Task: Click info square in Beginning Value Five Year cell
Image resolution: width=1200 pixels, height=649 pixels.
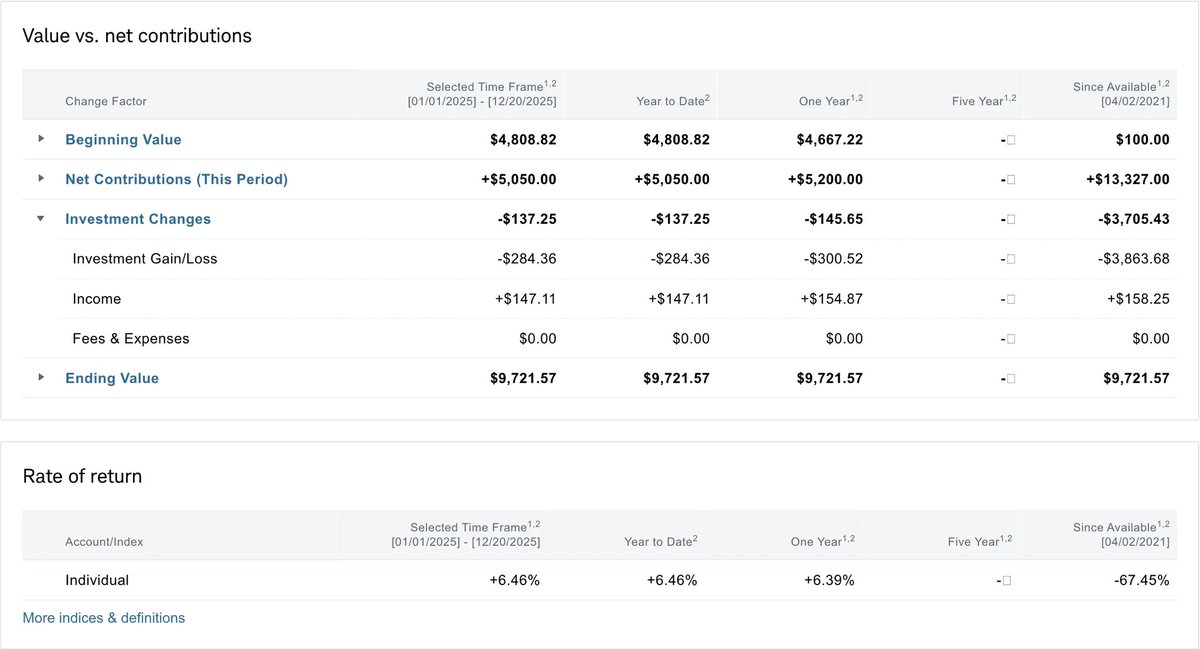Action: click(1011, 139)
